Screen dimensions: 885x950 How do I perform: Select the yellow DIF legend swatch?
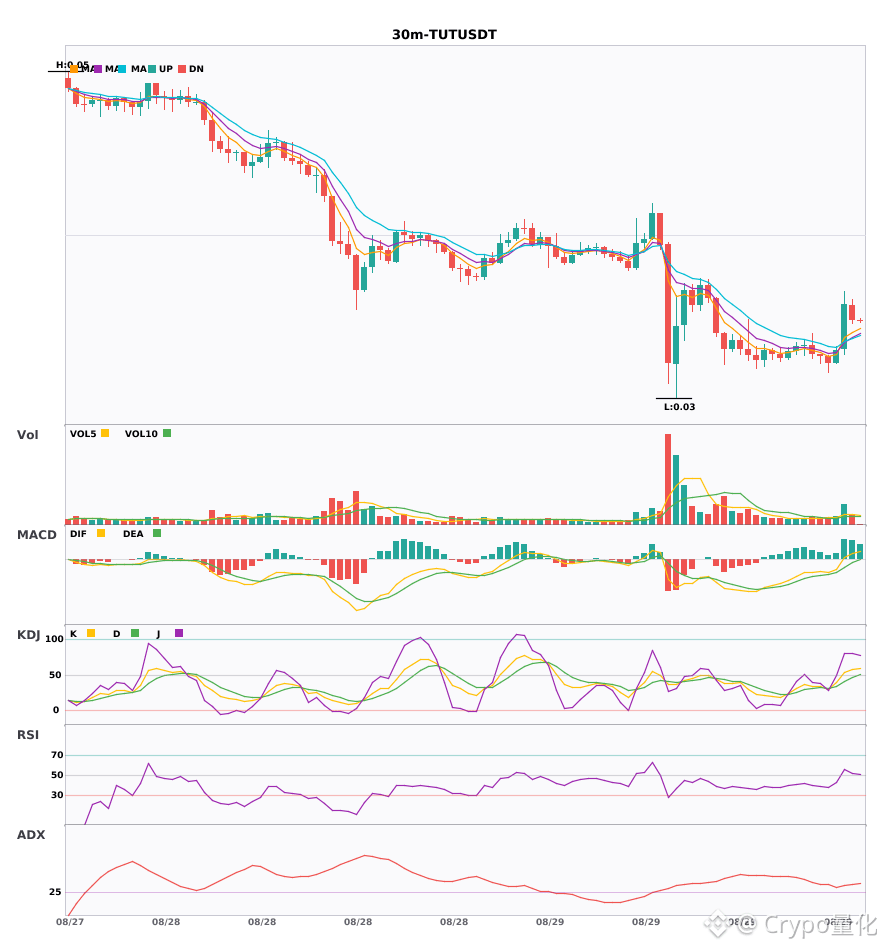point(101,533)
